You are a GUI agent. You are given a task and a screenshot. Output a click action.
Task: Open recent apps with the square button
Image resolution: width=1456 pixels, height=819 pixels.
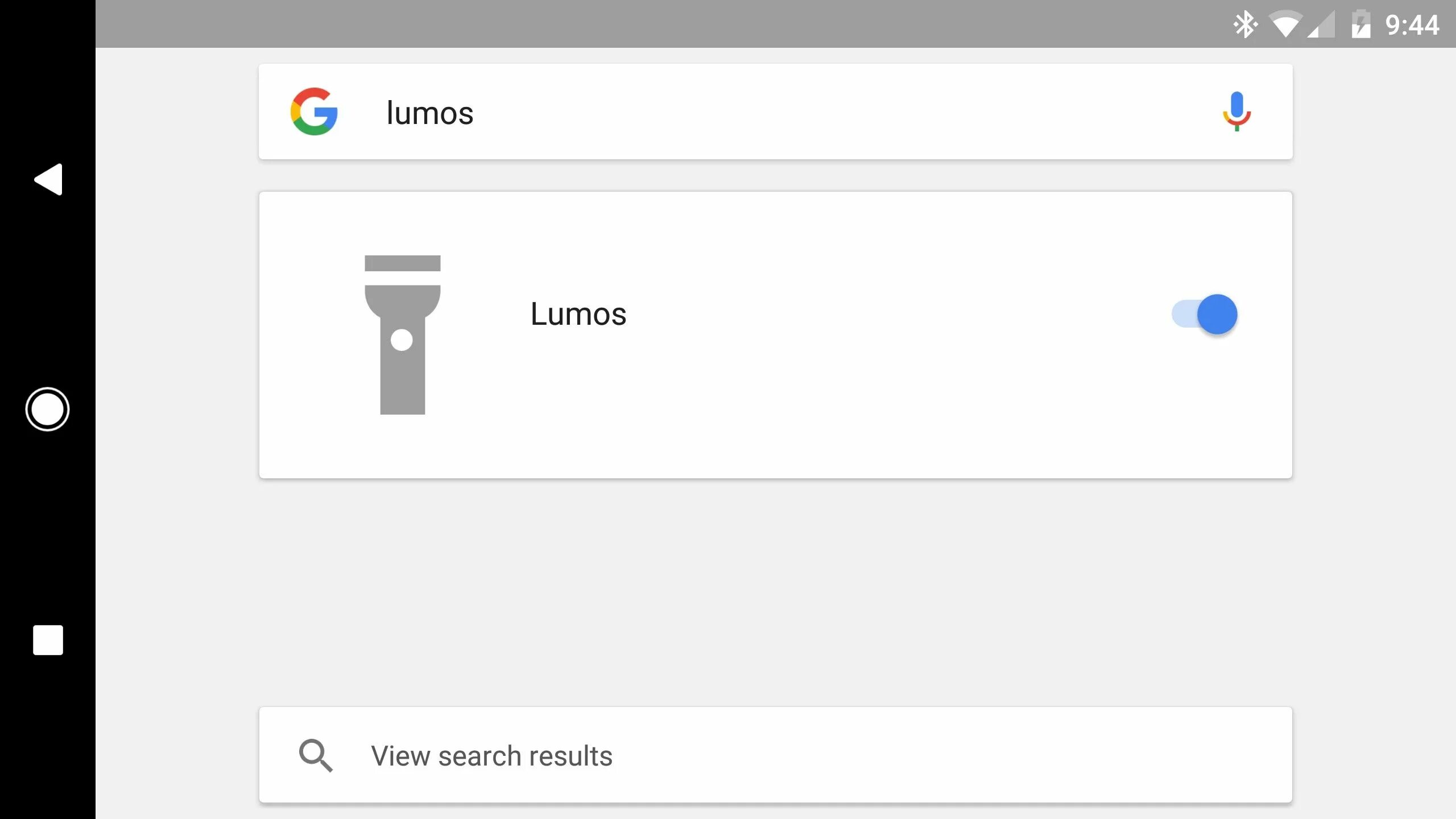48,640
